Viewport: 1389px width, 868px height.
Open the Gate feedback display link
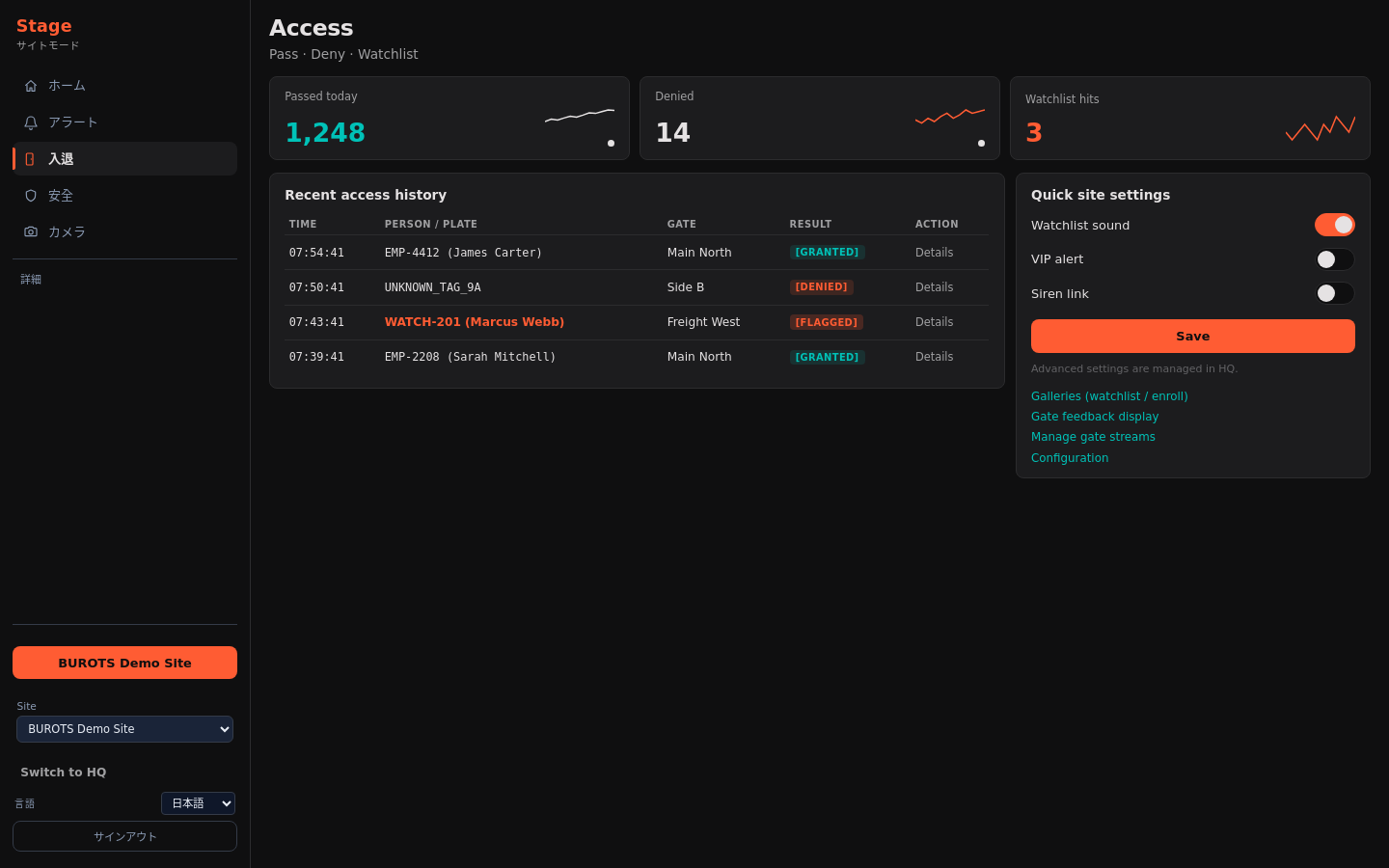[1095, 417]
